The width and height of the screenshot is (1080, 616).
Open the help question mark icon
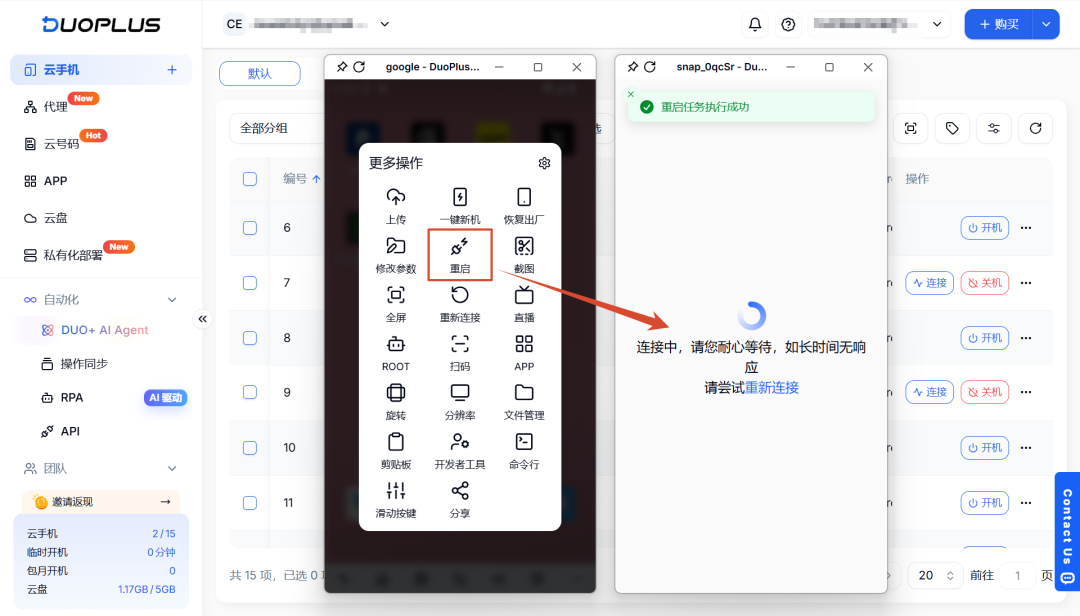coord(788,24)
